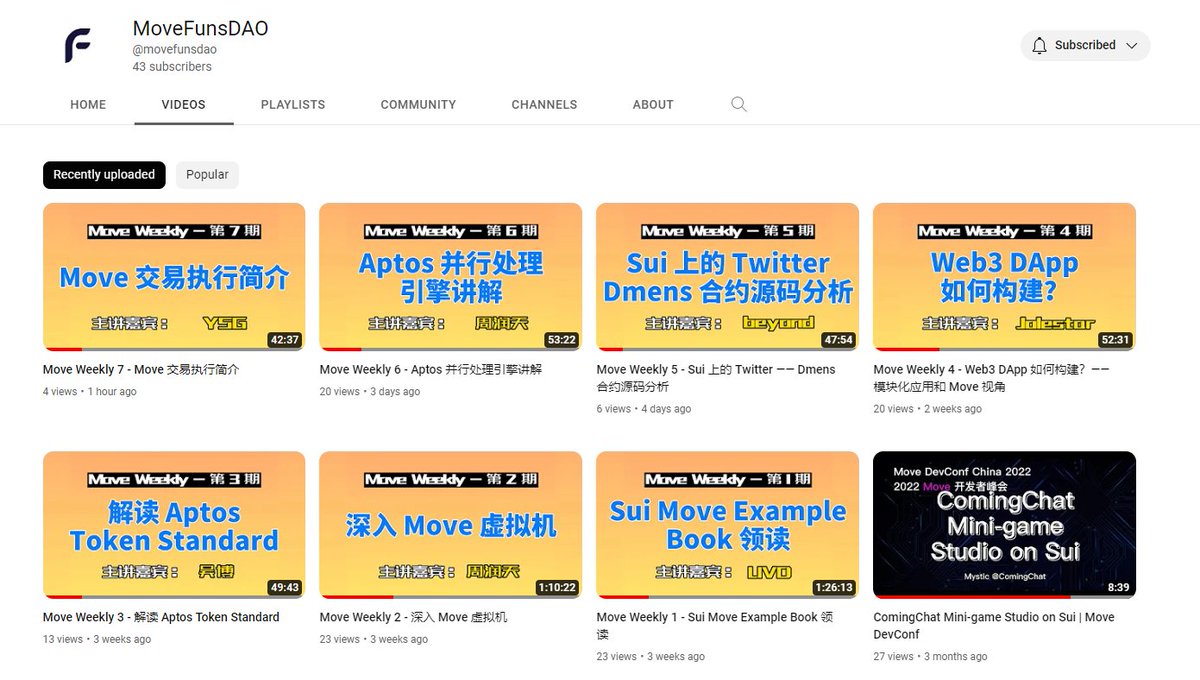Click the bell icon in Subscribed button

pyautogui.click(x=1039, y=45)
